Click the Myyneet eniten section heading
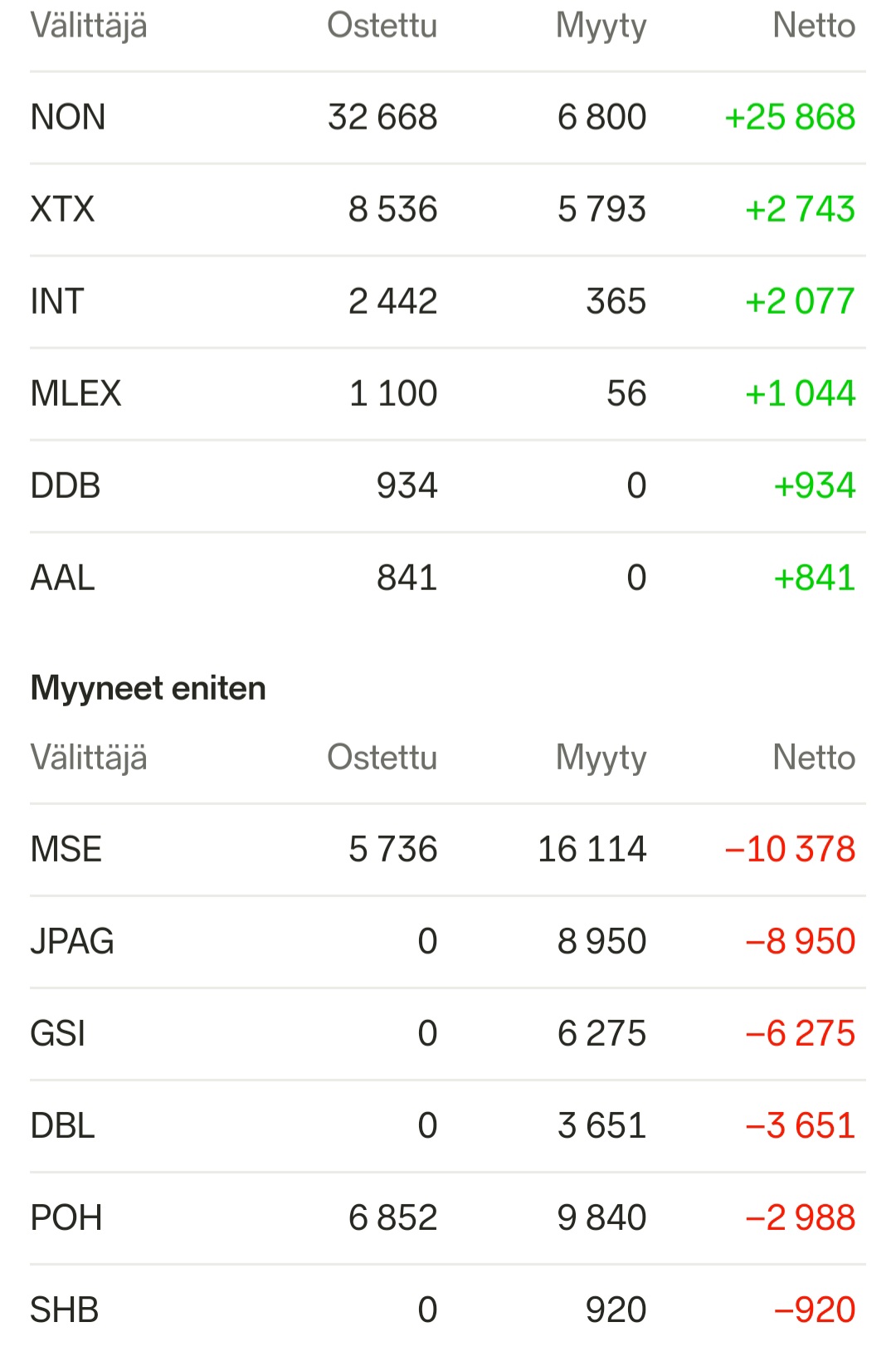Image resolution: width=896 pixels, height=1366 pixels. 148,688
